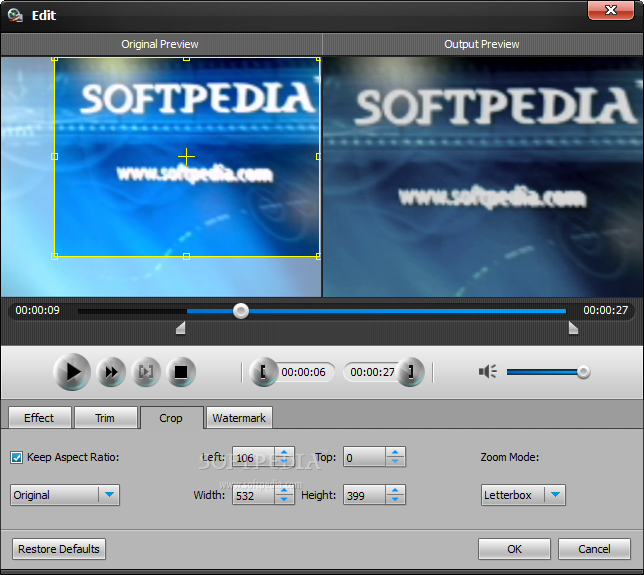Screen dimensions: 644x575
Task: Open the Watermark tab
Action: pyautogui.click(x=239, y=418)
